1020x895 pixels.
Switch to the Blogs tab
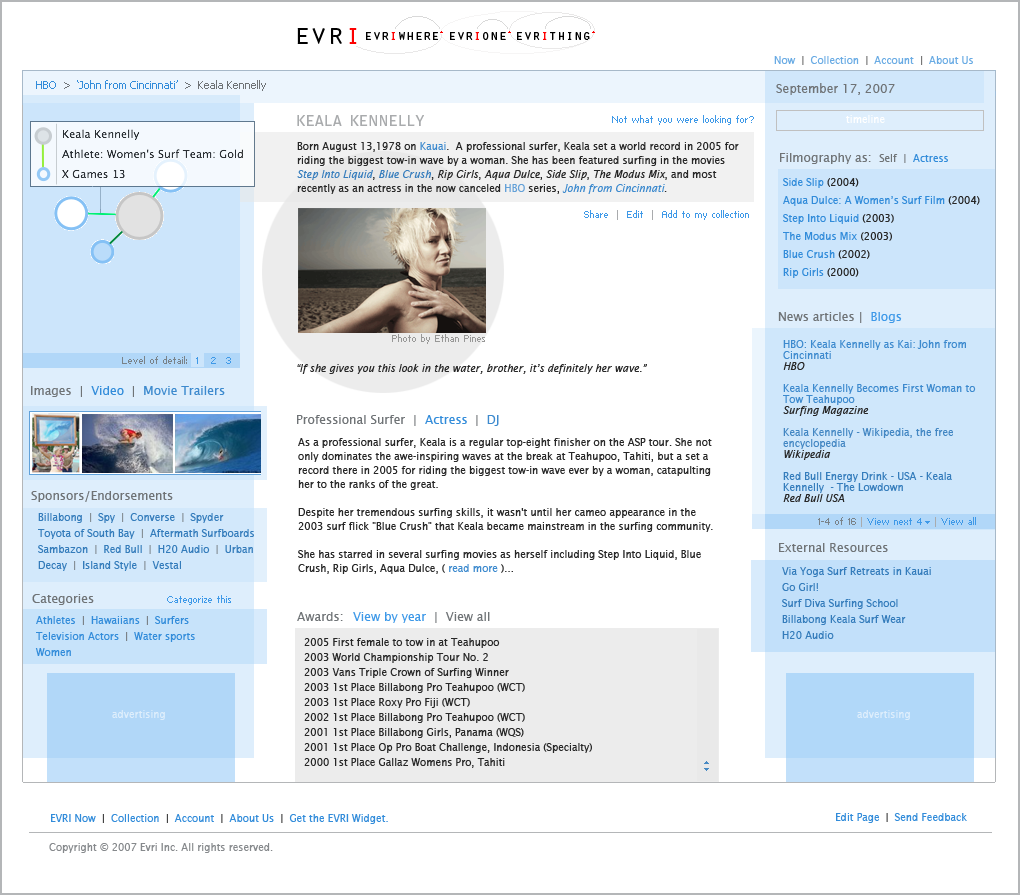885,317
